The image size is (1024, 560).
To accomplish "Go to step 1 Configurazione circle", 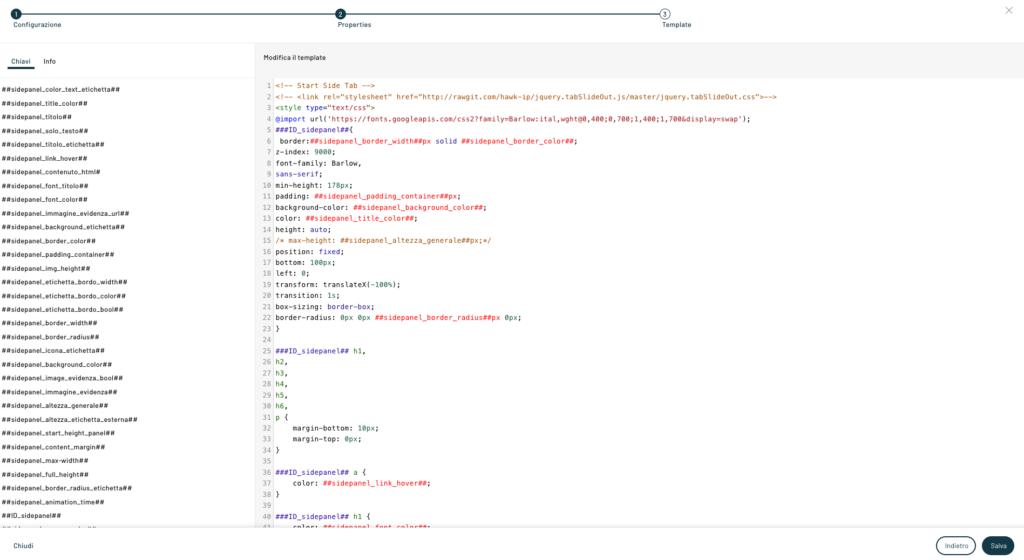I will point(16,14).
